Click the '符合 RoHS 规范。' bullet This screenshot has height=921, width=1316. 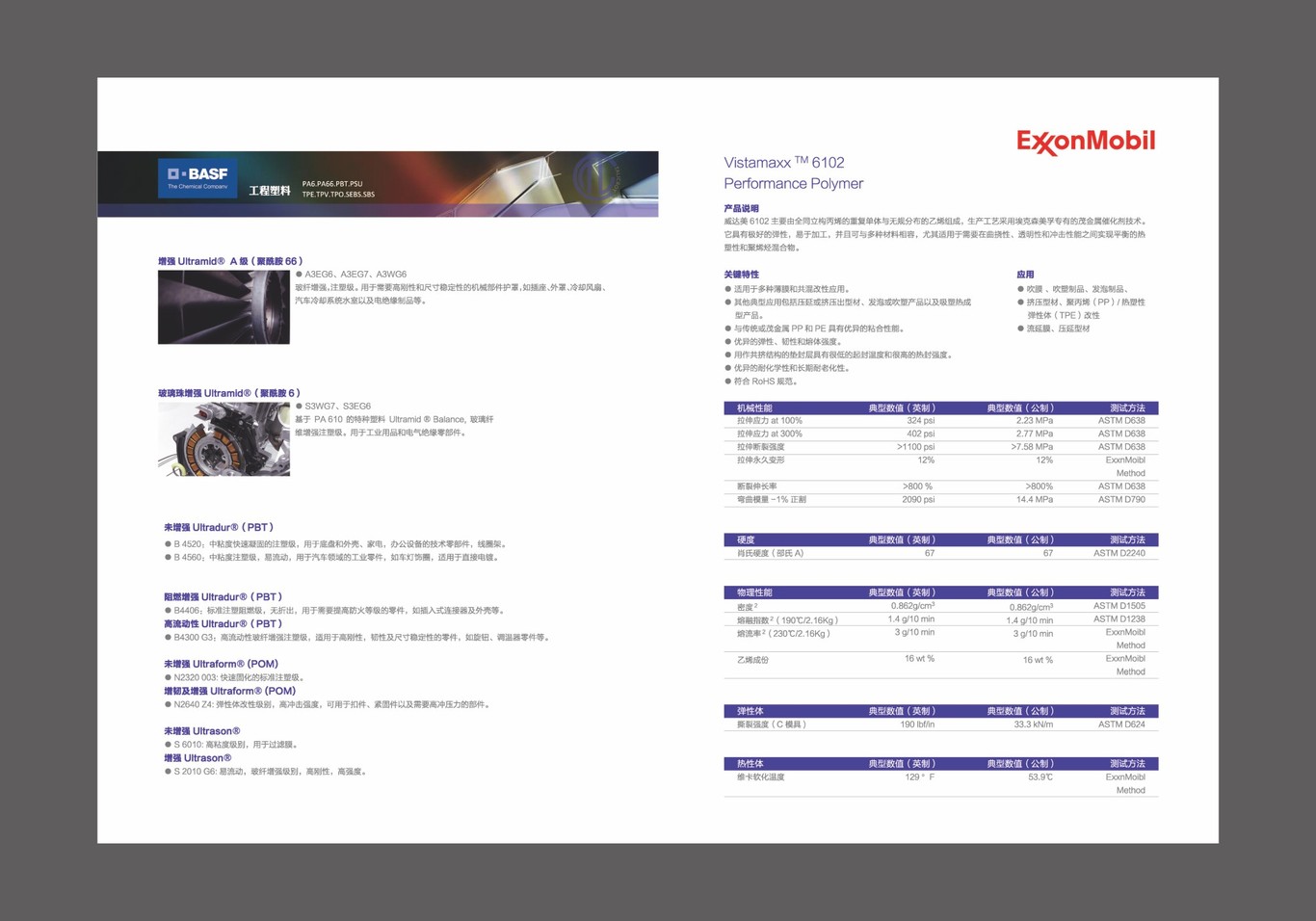click(761, 382)
